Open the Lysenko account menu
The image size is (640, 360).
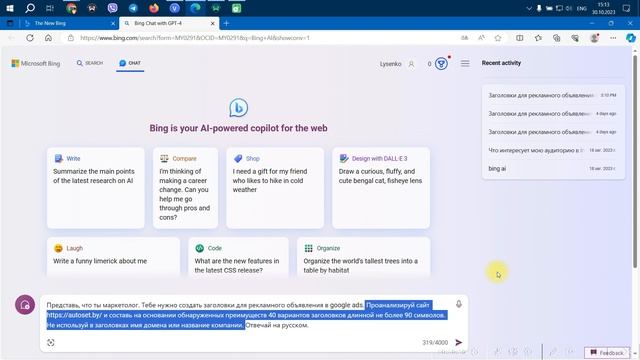coord(397,64)
